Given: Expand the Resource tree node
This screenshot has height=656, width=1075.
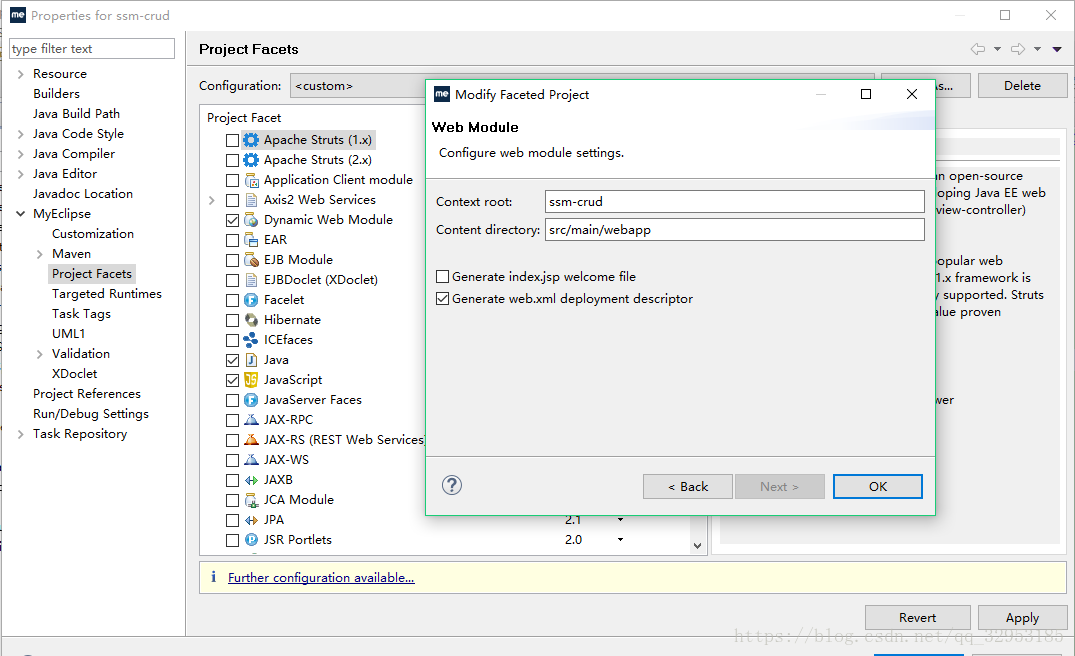Looking at the screenshot, I should 21,74.
